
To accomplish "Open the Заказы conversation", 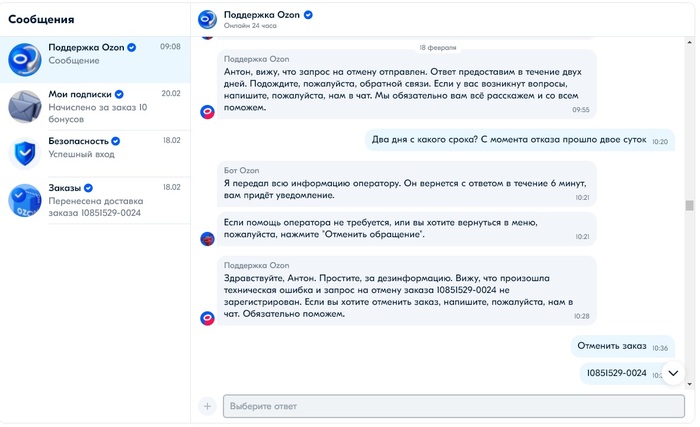I will (95, 200).
